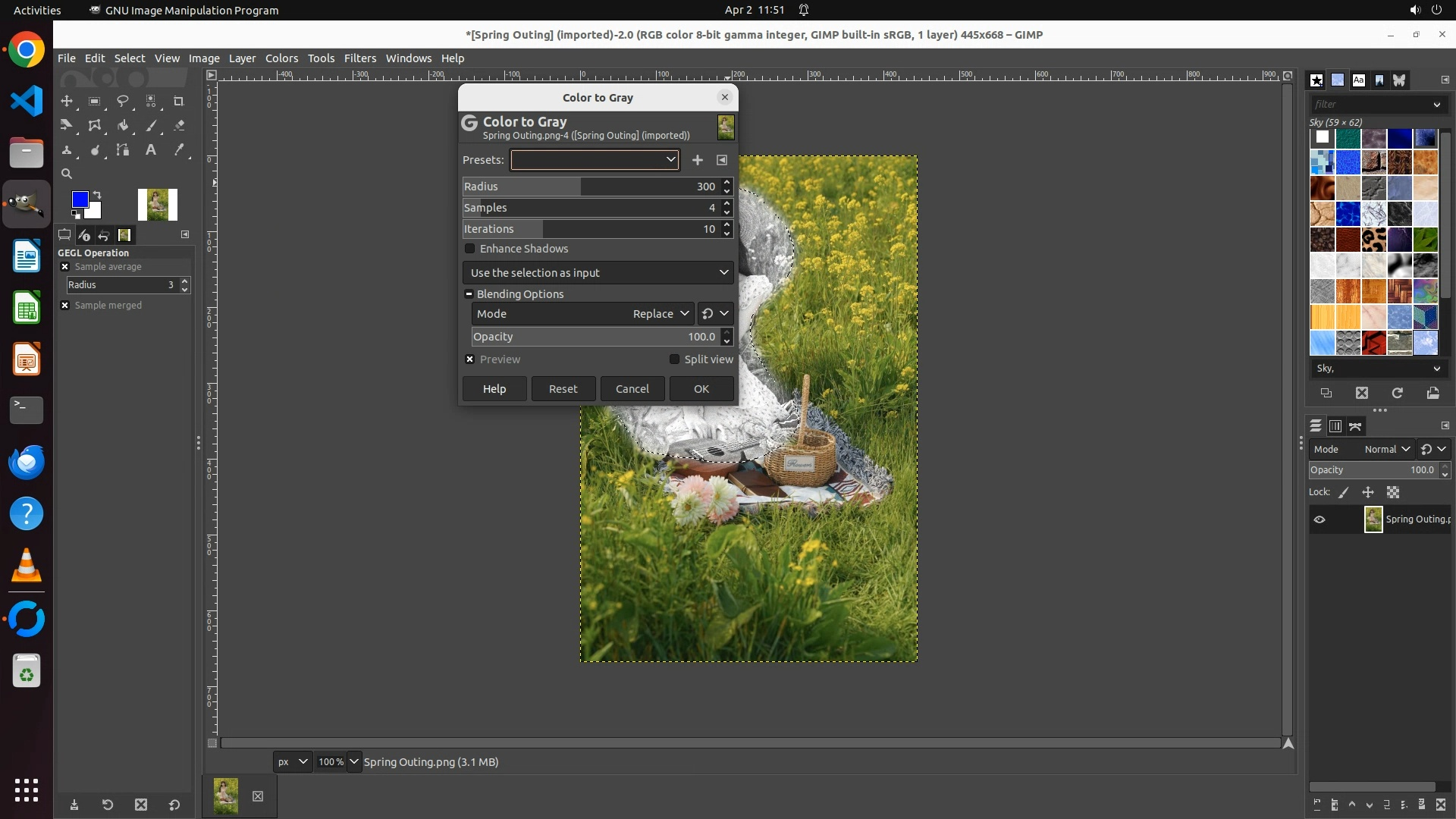Activate the Zoom magnifier tool
Image resolution: width=1456 pixels, height=819 pixels.
pos(67,174)
